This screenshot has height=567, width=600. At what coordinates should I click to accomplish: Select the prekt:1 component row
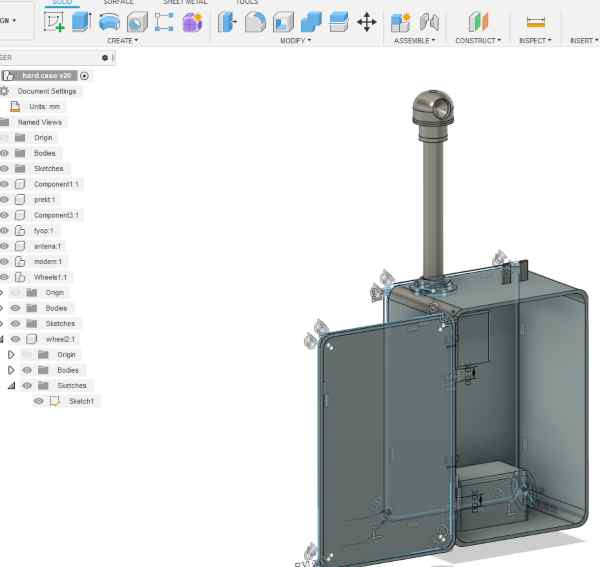[44, 199]
